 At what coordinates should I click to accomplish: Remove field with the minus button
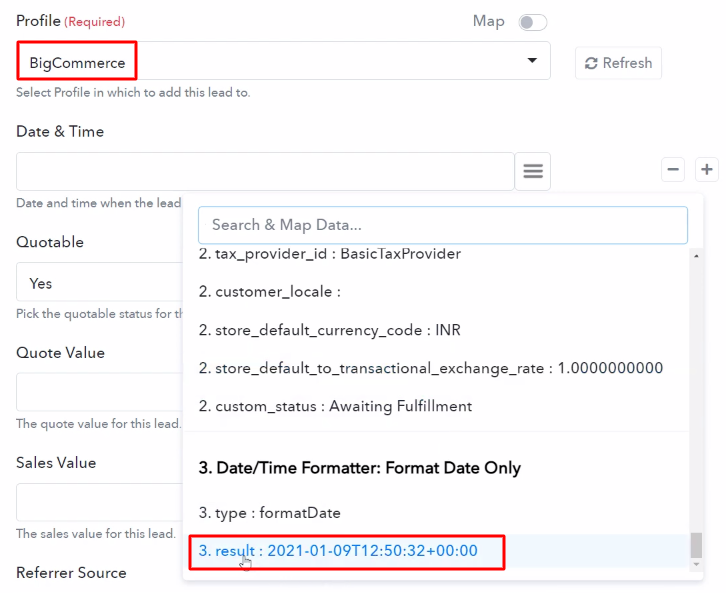(673, 169)
